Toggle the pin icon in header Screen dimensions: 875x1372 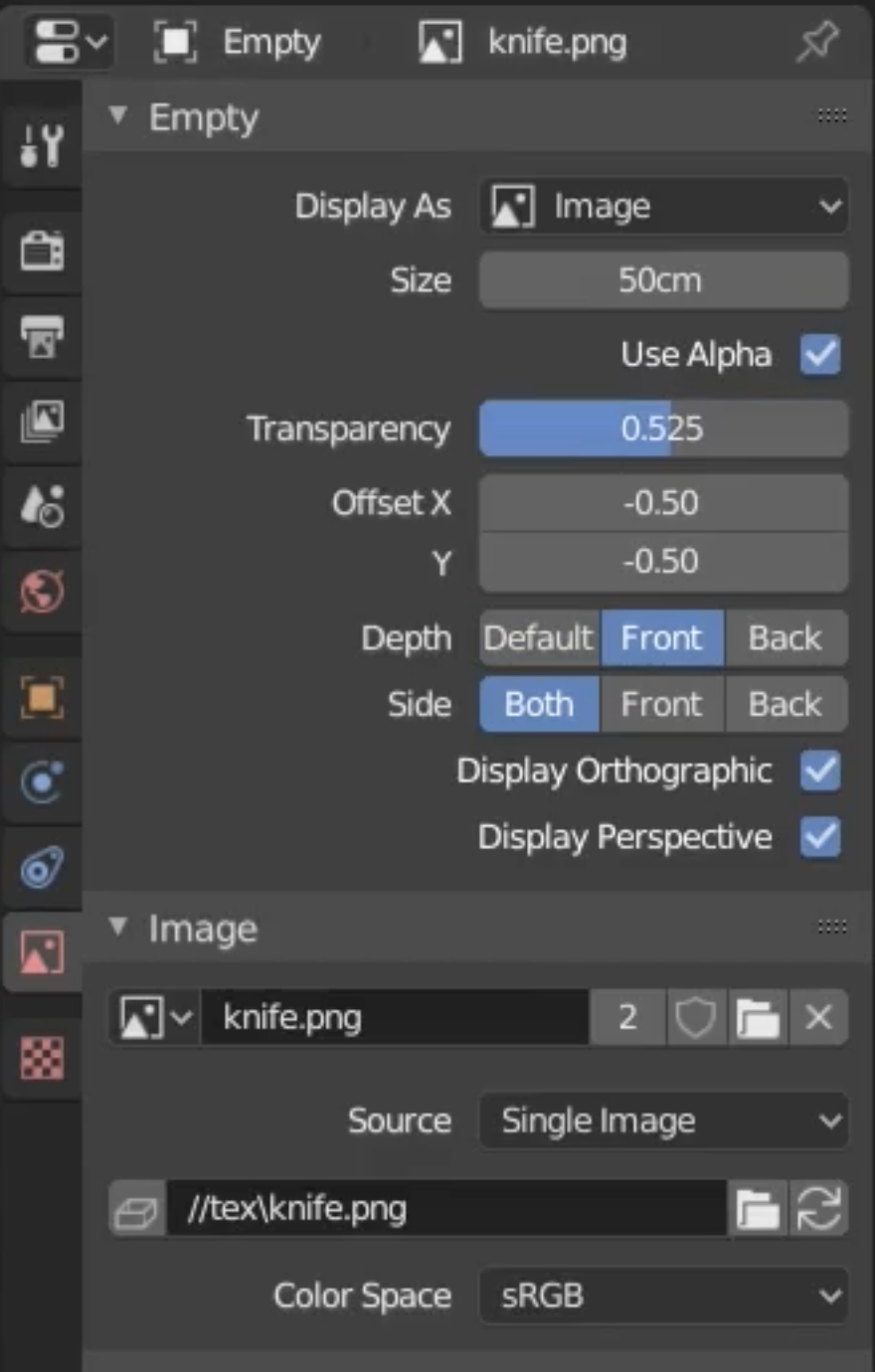[x=817, y=42]
